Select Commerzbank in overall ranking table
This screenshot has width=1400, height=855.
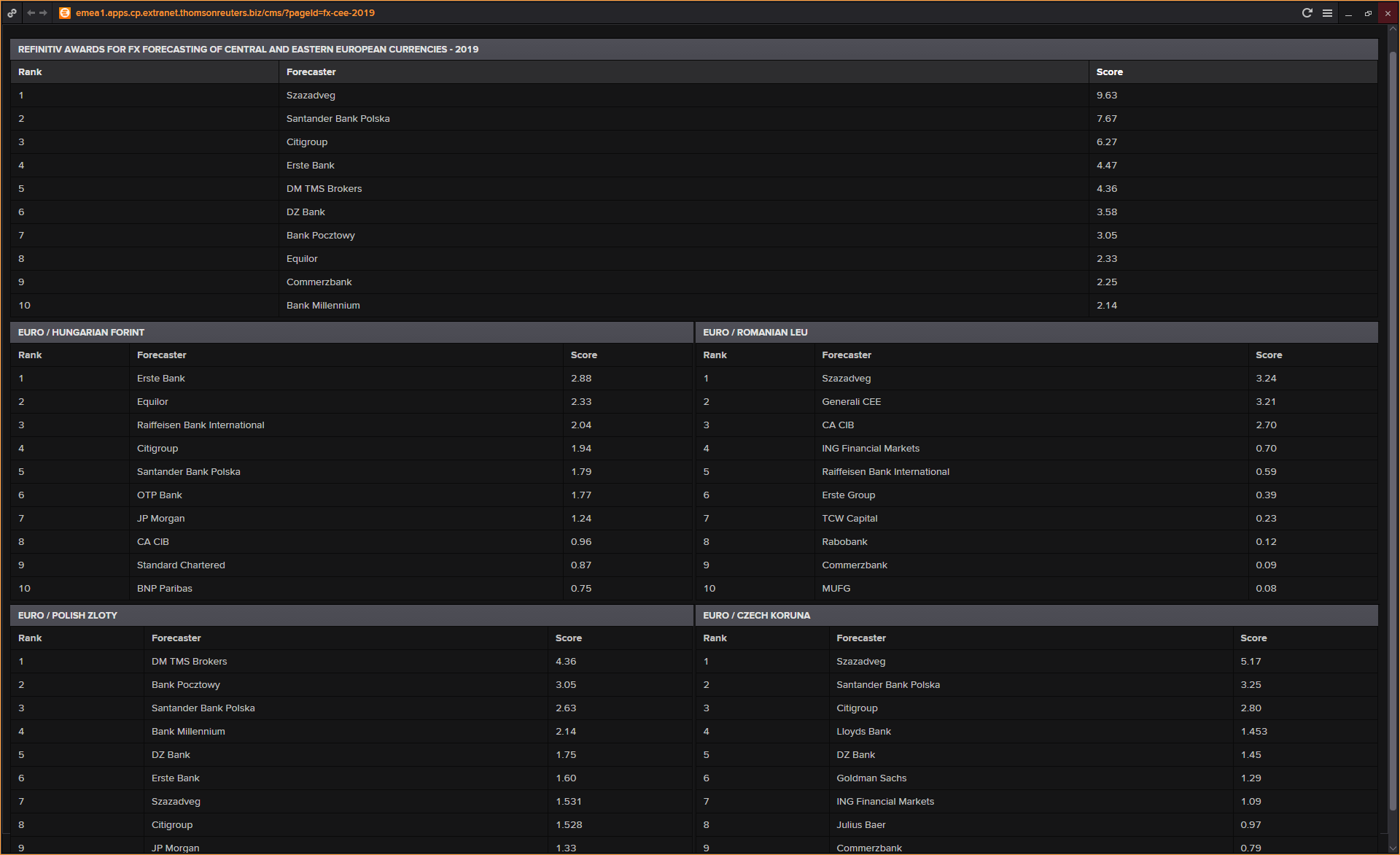click(319, 282)
